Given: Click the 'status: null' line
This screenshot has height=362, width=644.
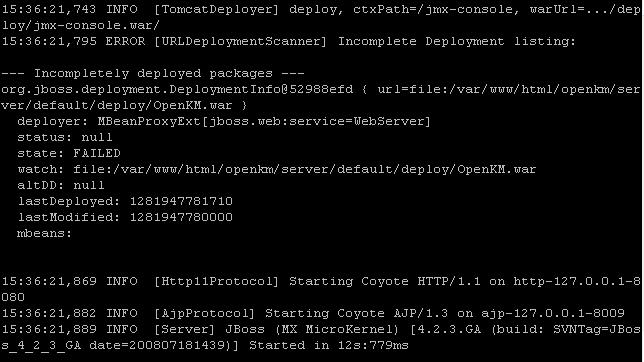Looking at the screenshot, I should tap(65, 138).
